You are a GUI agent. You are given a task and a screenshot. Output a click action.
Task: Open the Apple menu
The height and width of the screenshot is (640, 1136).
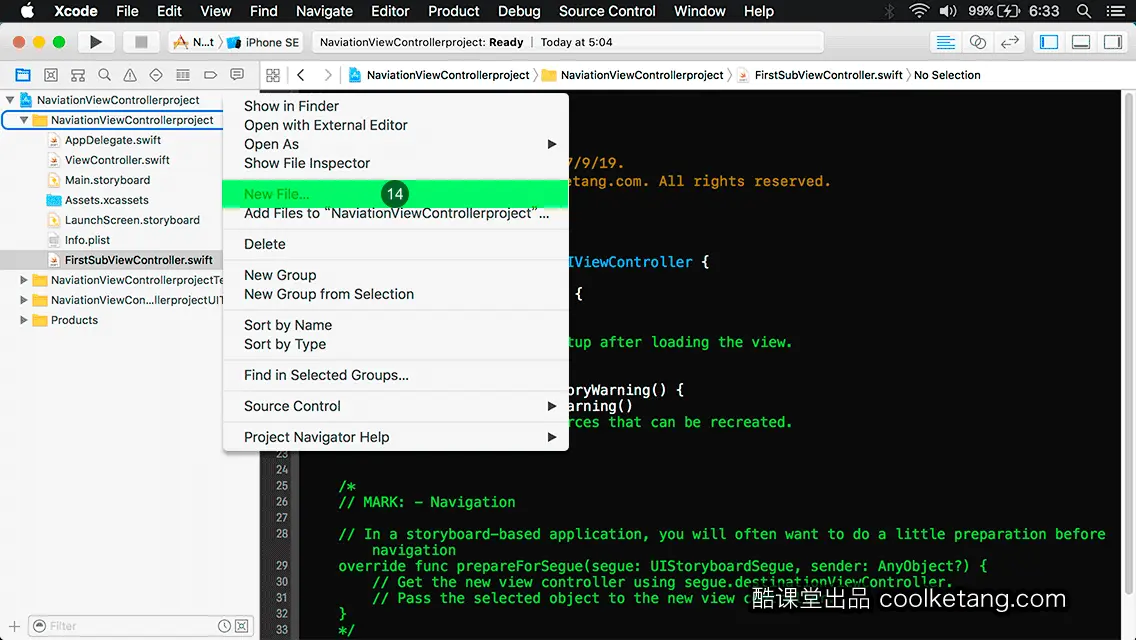click(27, 11)
